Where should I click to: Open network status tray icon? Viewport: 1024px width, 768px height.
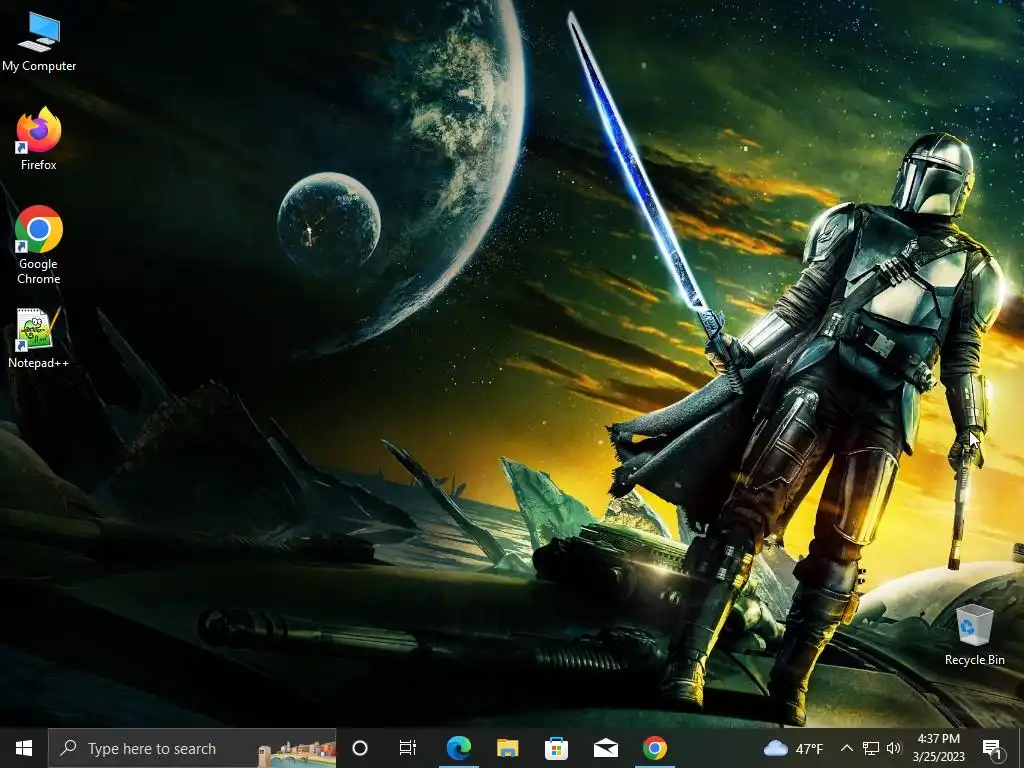tap(871, 748)
